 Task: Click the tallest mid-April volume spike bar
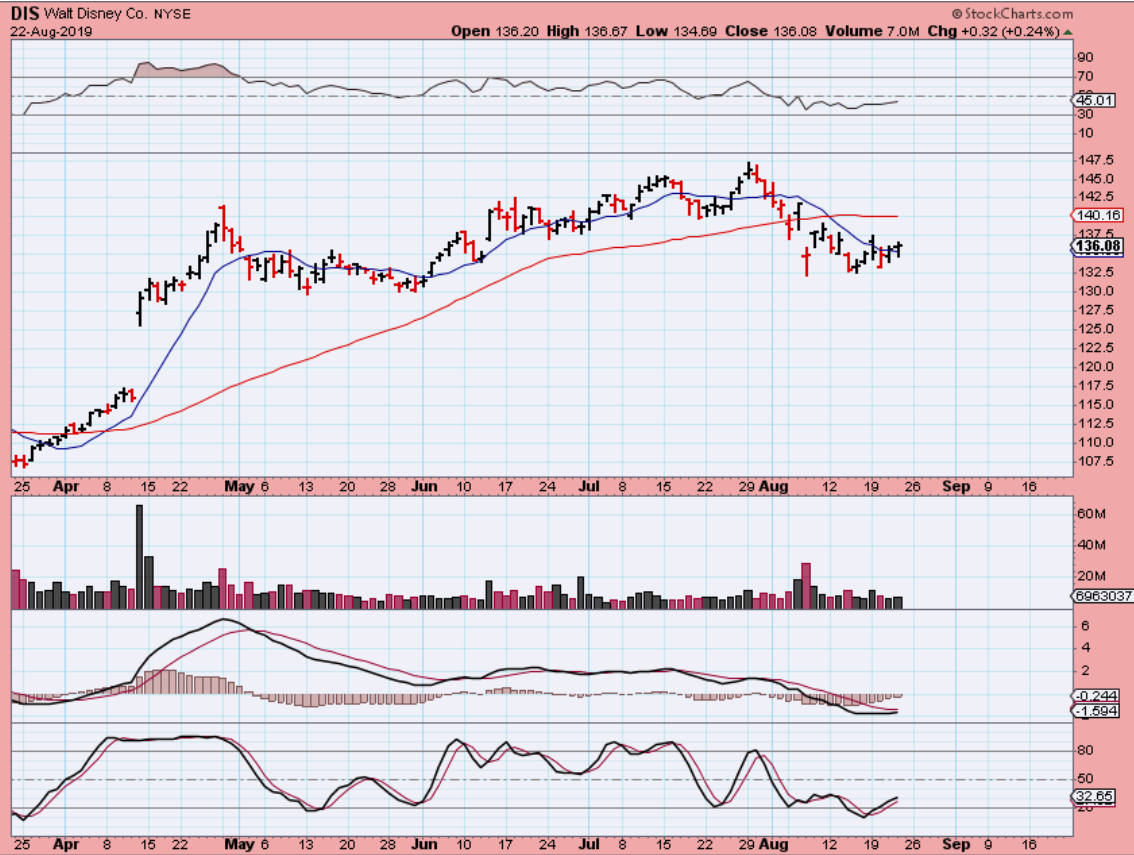click(x=140, y=556)
